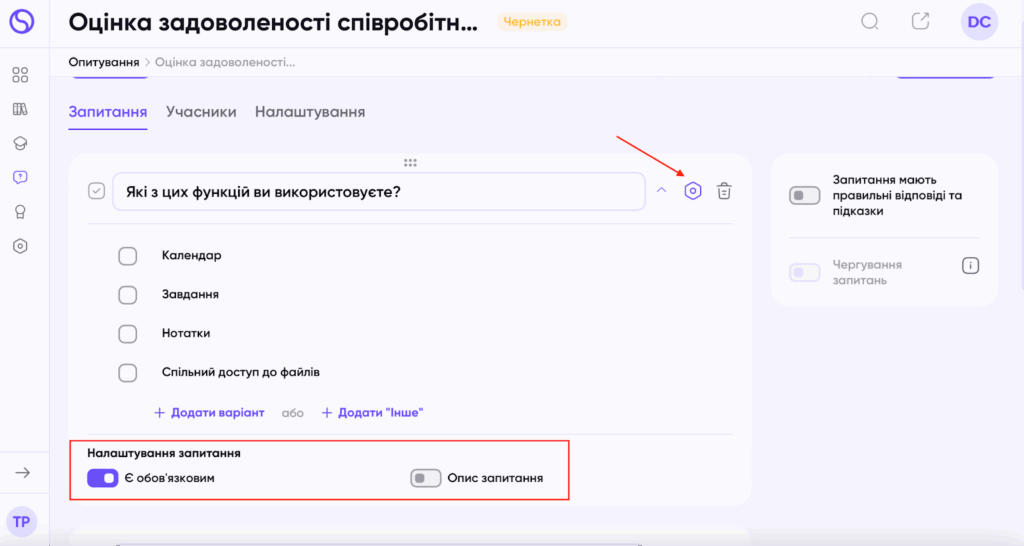Click info icon beside Чергування запитань
This screenshot has height=546, width=1024.
point(970,266)
